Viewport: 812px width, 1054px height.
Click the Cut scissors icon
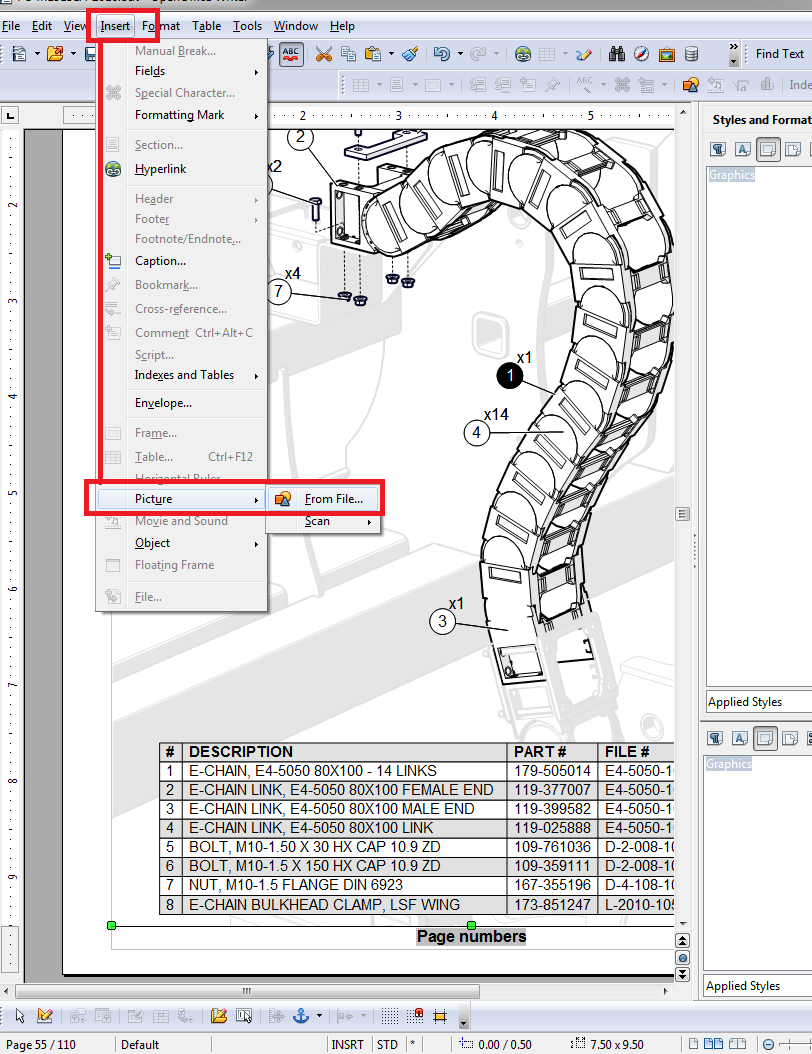(324, 54)
